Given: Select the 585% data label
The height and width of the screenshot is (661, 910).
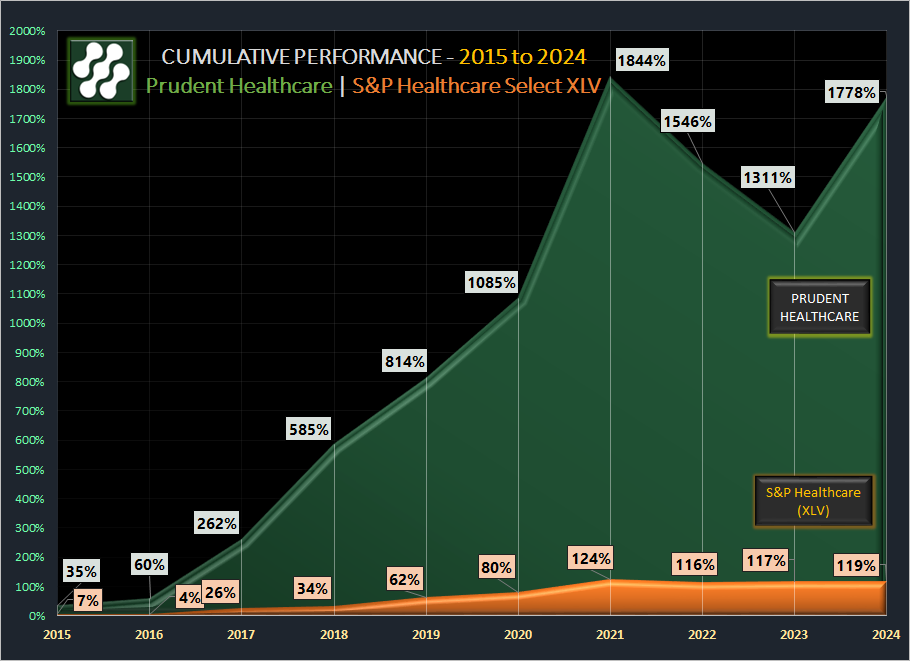Looking at the screenshot, I should point(309,429).
